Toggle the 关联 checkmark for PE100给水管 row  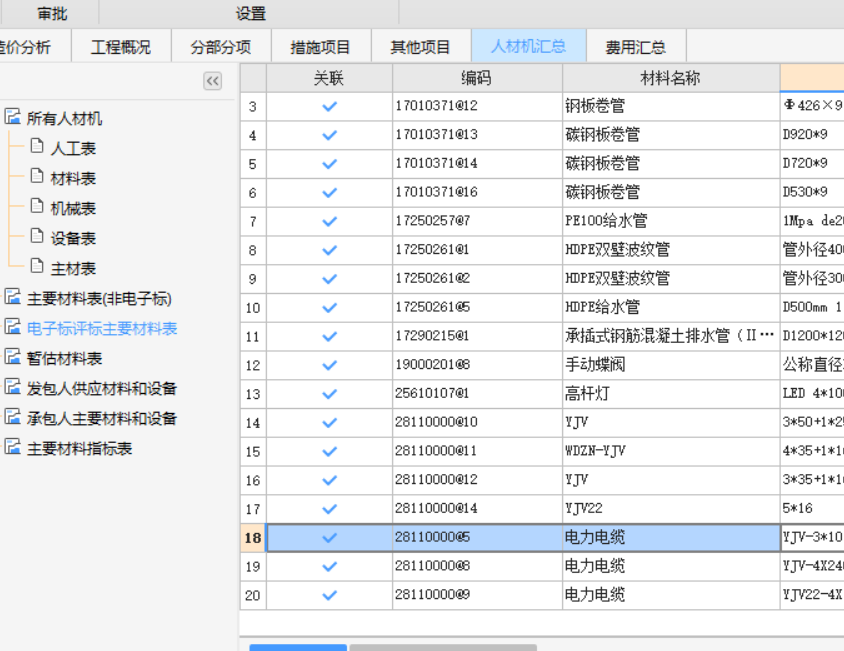coord(329,221)
